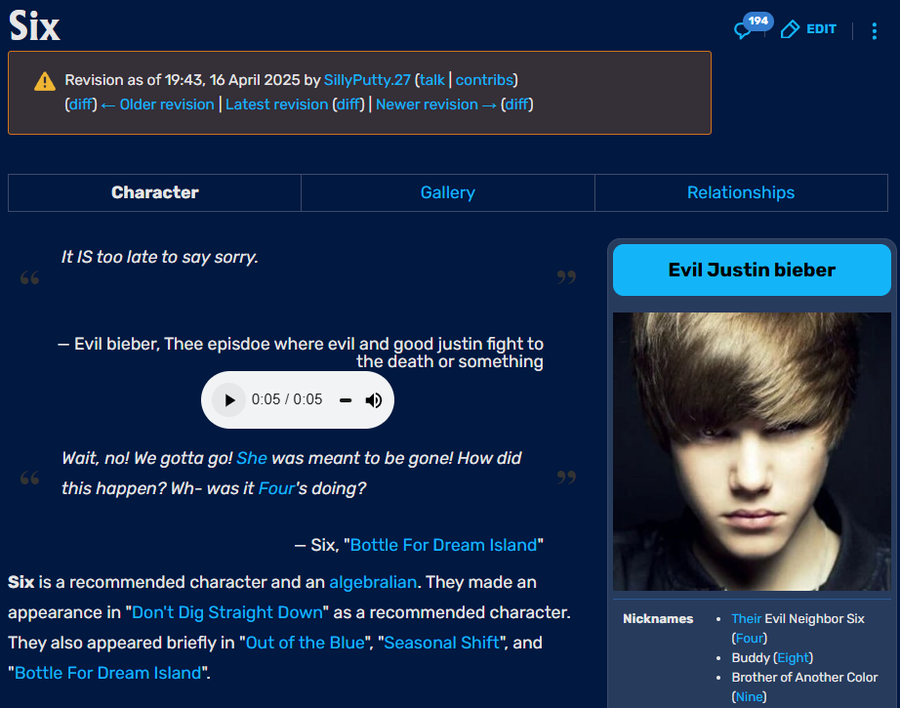Go to the Newer revision
This screenshot has height=708, width=900.
click(x=436, y=105)
